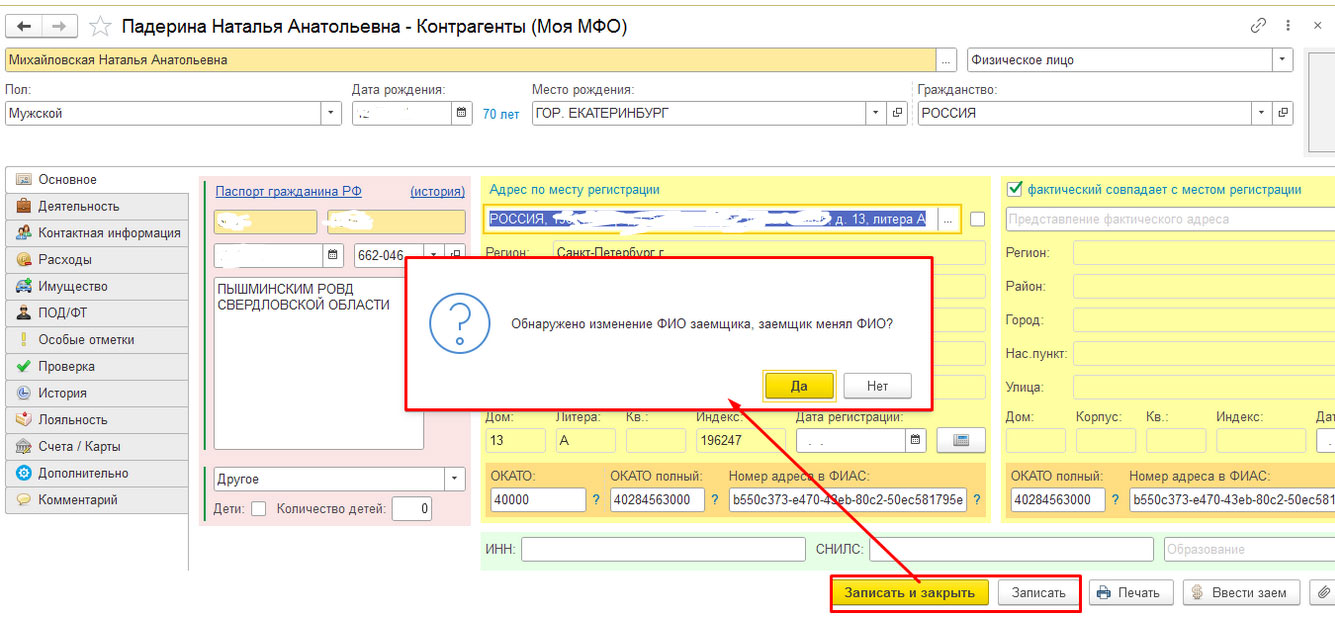Expand the Гражданство dropdown list
Viewport: 1335px width, 627px height.
click(x=1262, y=113)
